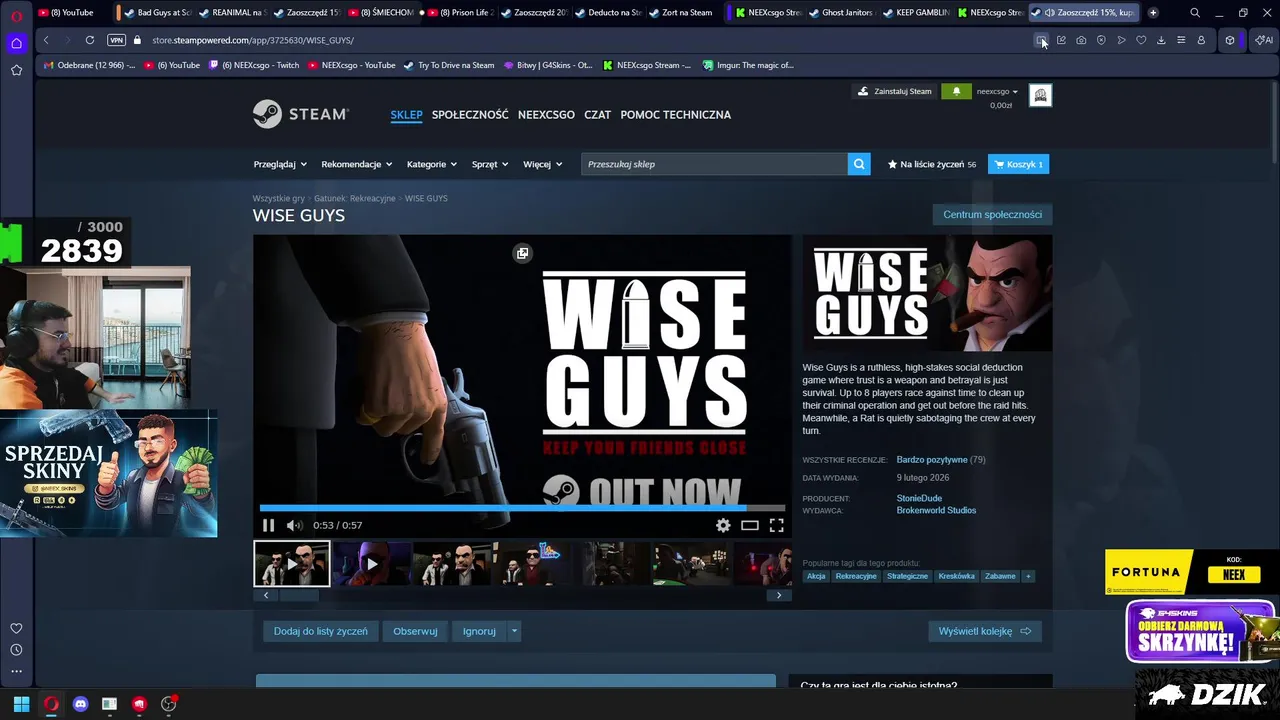
Task: Mute the trailer volume speaker icon
Action: 294,525
